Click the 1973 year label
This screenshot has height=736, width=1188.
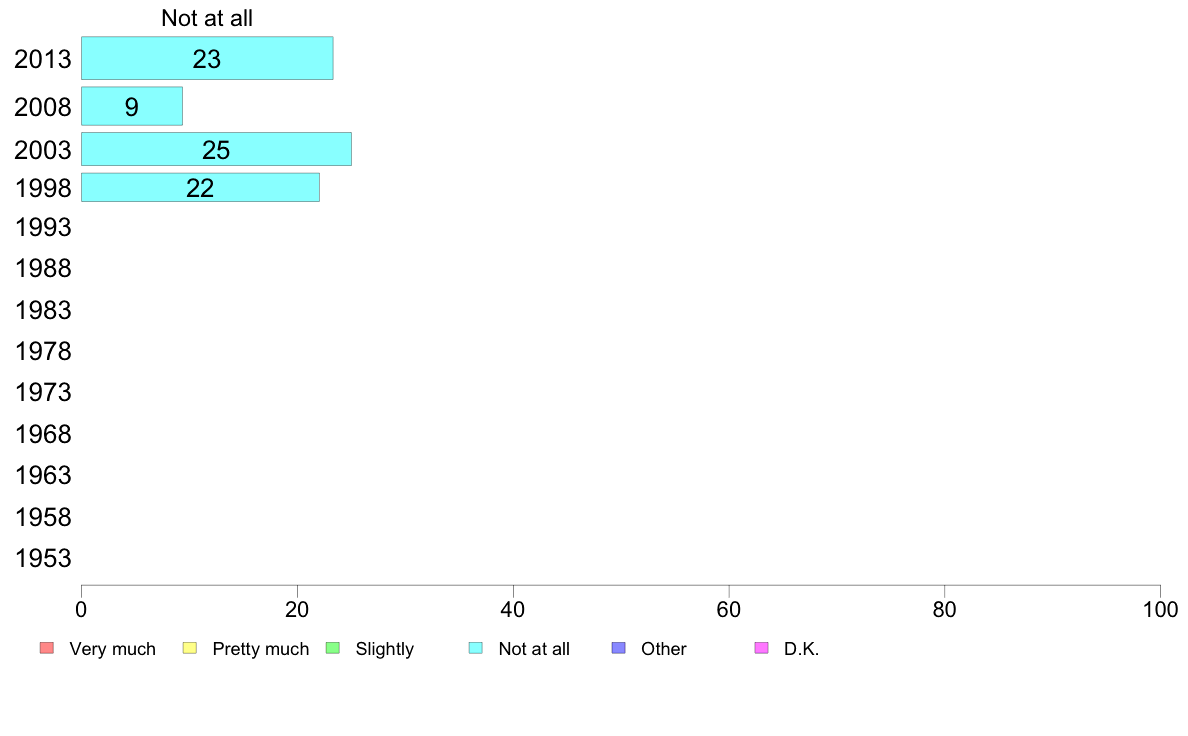pos(43,393)
